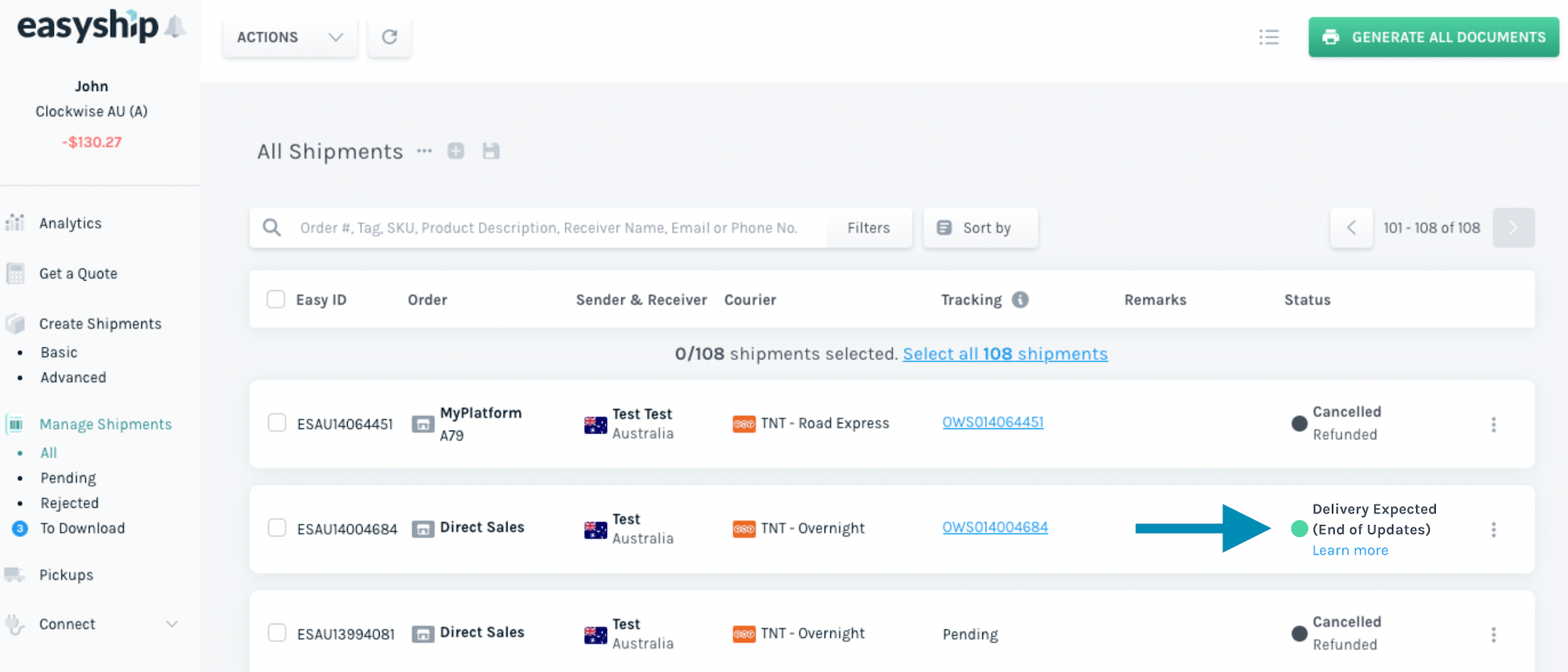Click the save view floppy icon
This screenshot has height=672, width=1568.
pos(490,151)
